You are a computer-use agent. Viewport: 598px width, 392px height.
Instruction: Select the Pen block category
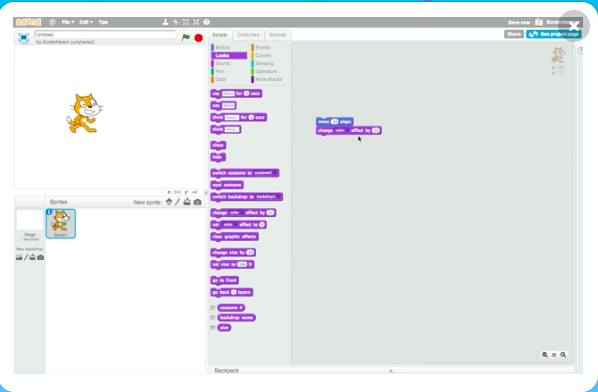228,71
